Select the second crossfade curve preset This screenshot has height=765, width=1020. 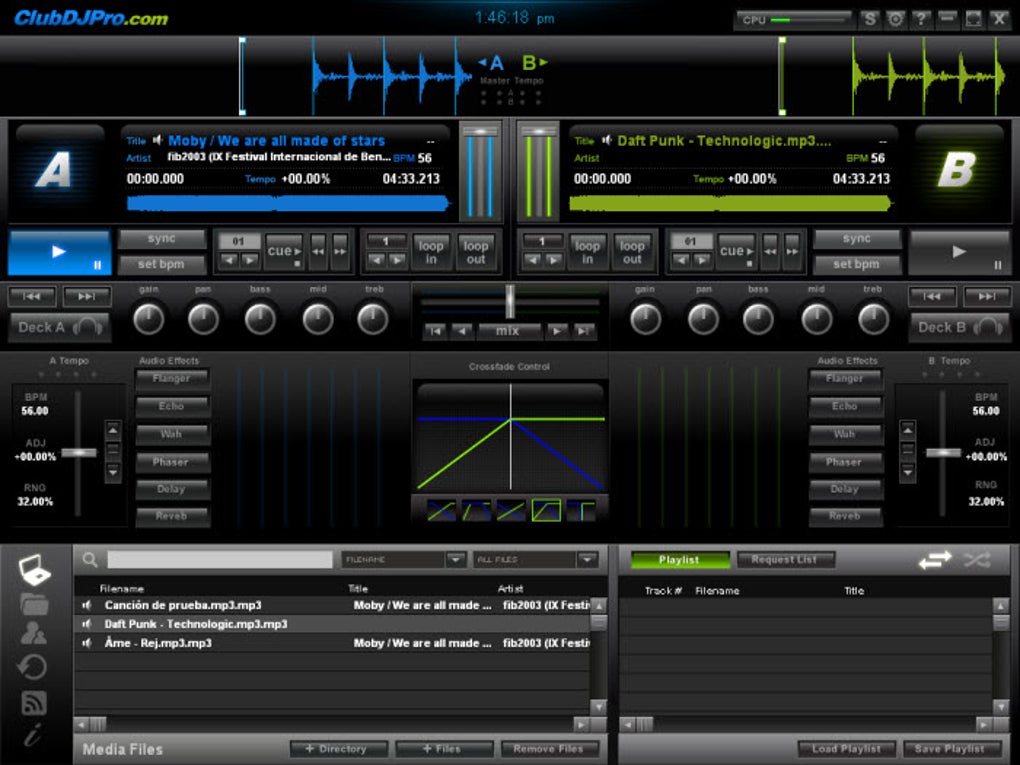coord(476,511)
